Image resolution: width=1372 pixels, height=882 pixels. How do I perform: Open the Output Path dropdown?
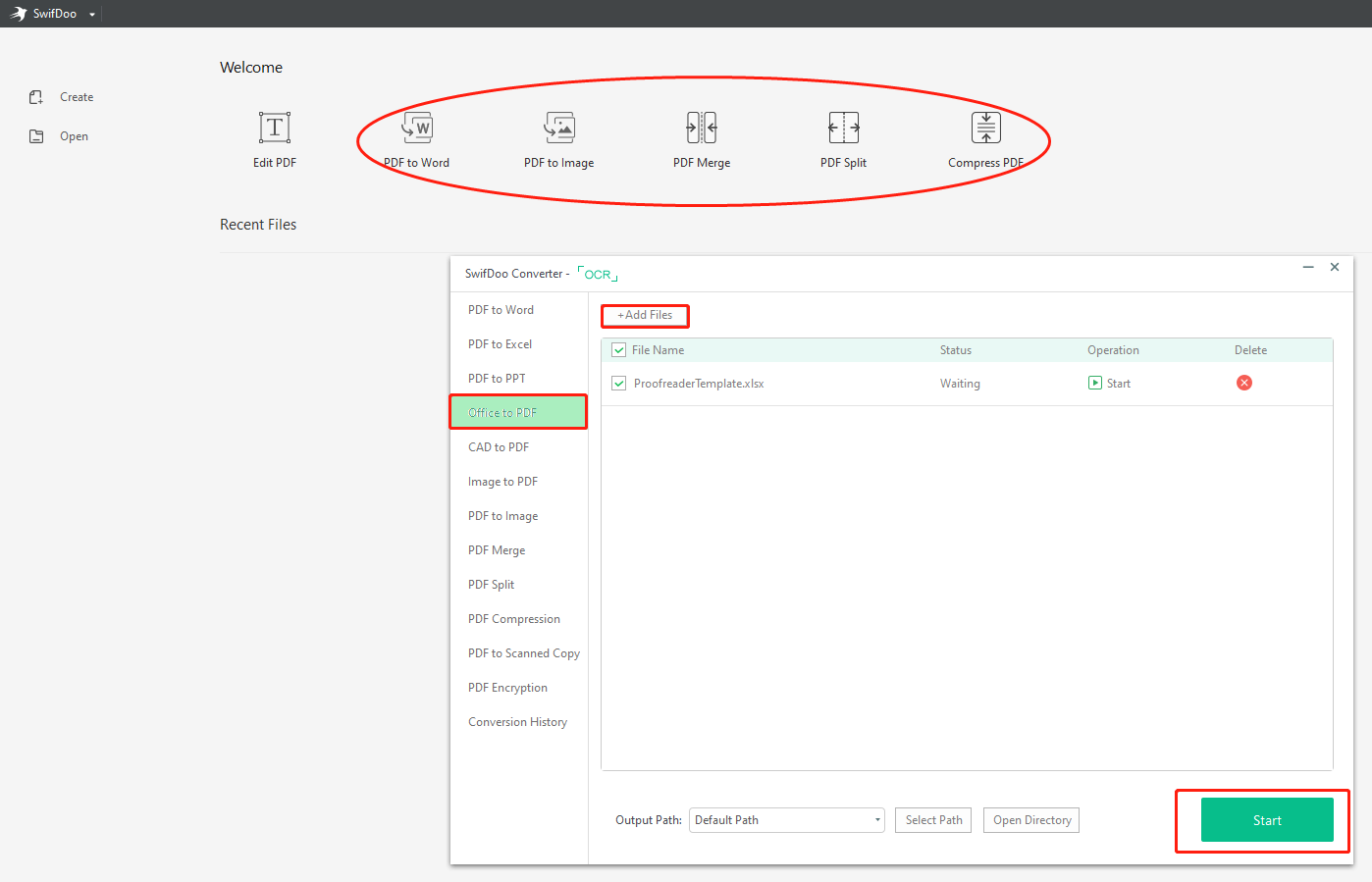point(787,820)
